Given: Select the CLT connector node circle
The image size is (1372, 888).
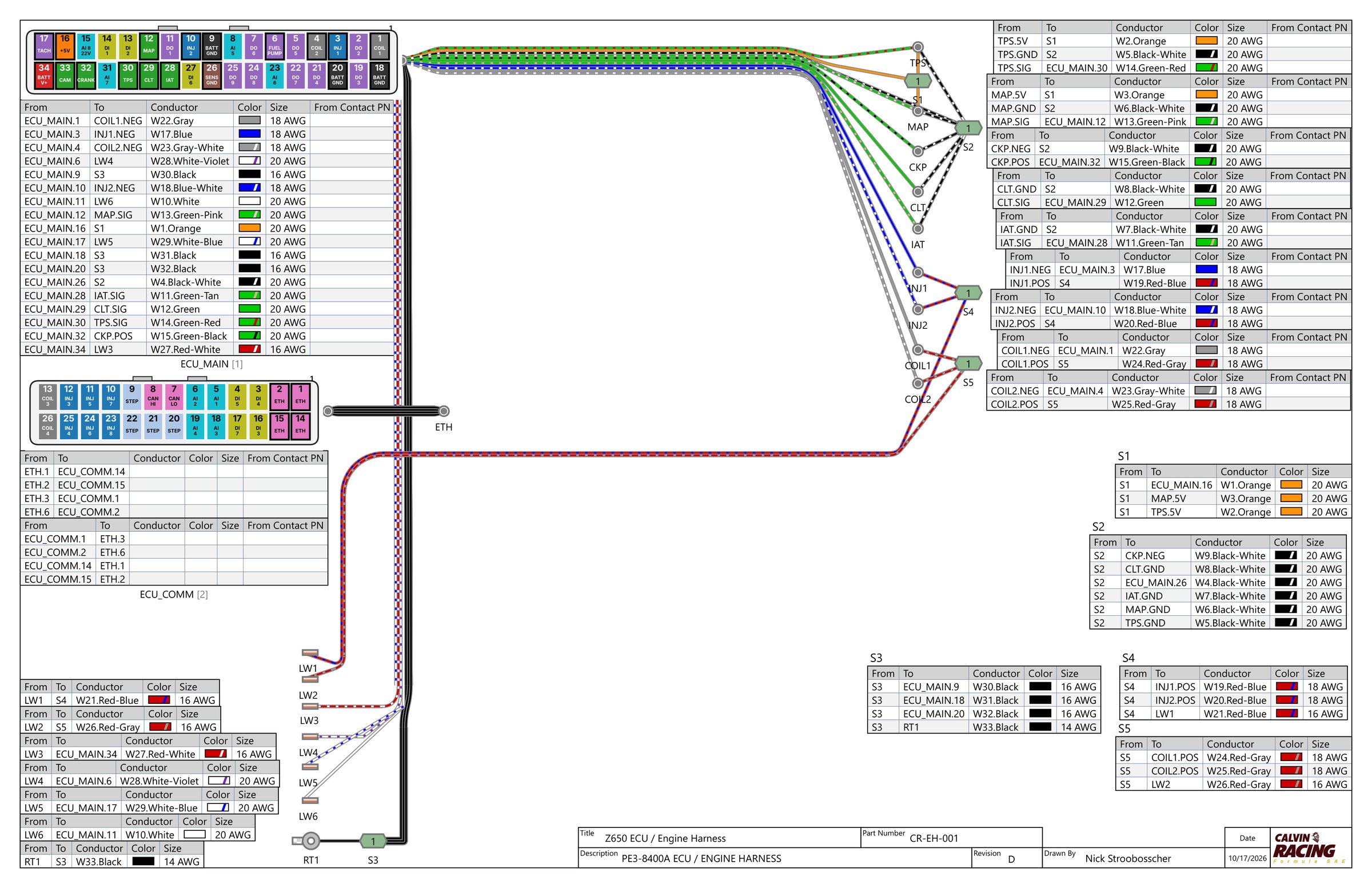Looking at the screenshot, I should coord(918,192).
